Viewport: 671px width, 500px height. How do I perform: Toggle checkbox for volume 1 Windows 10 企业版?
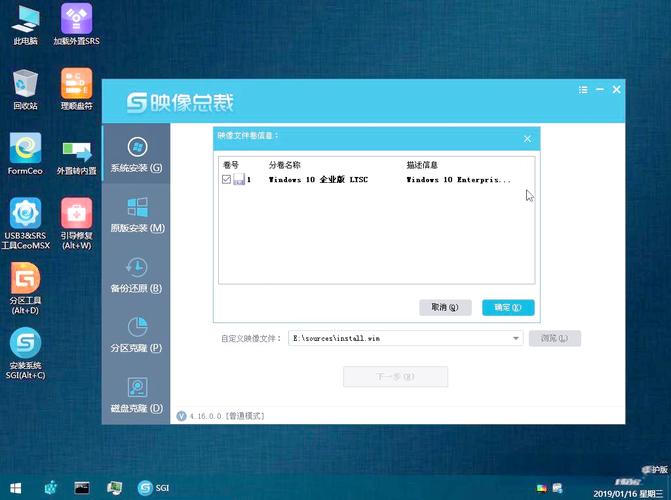226,180
